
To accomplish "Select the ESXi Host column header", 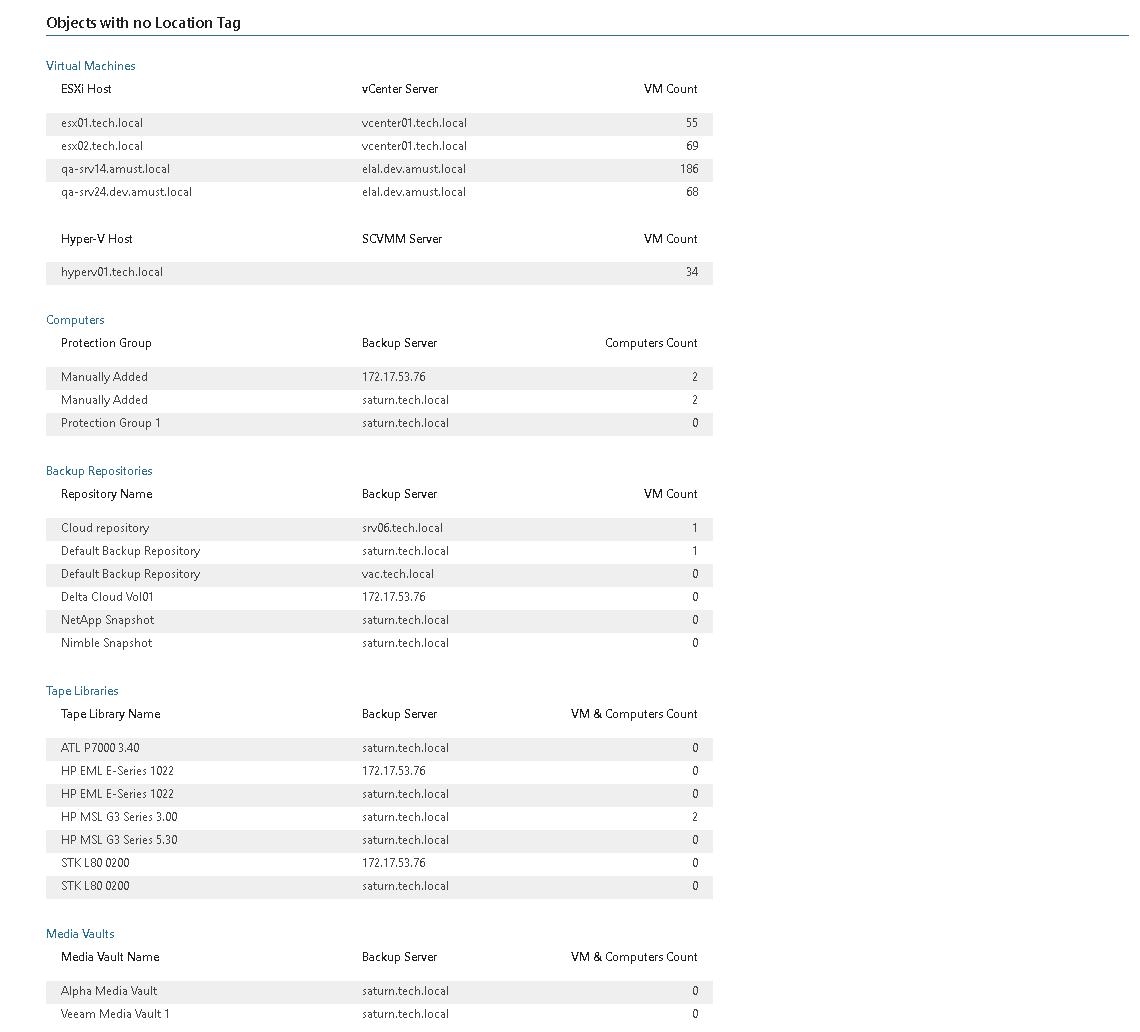I will click(86, 89).
